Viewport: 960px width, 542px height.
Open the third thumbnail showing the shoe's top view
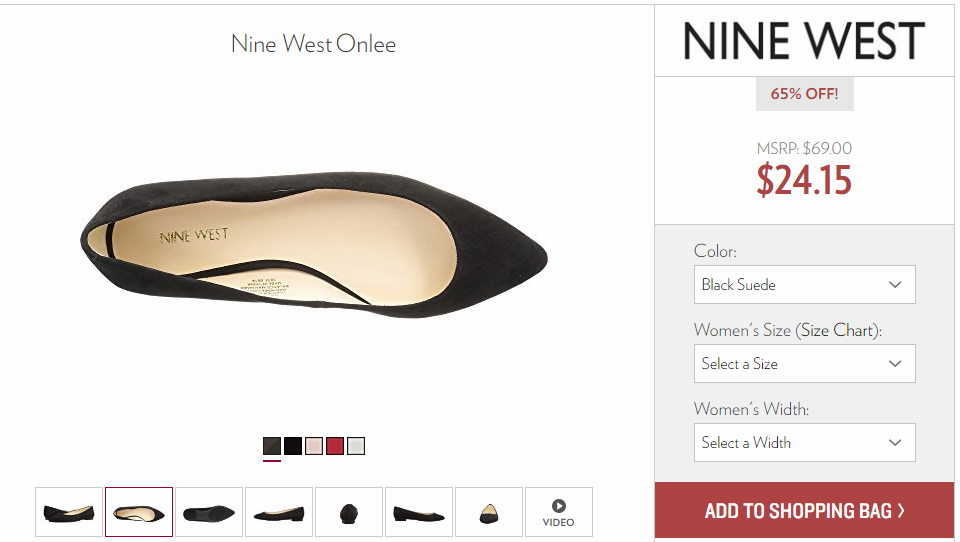(209, 512)
